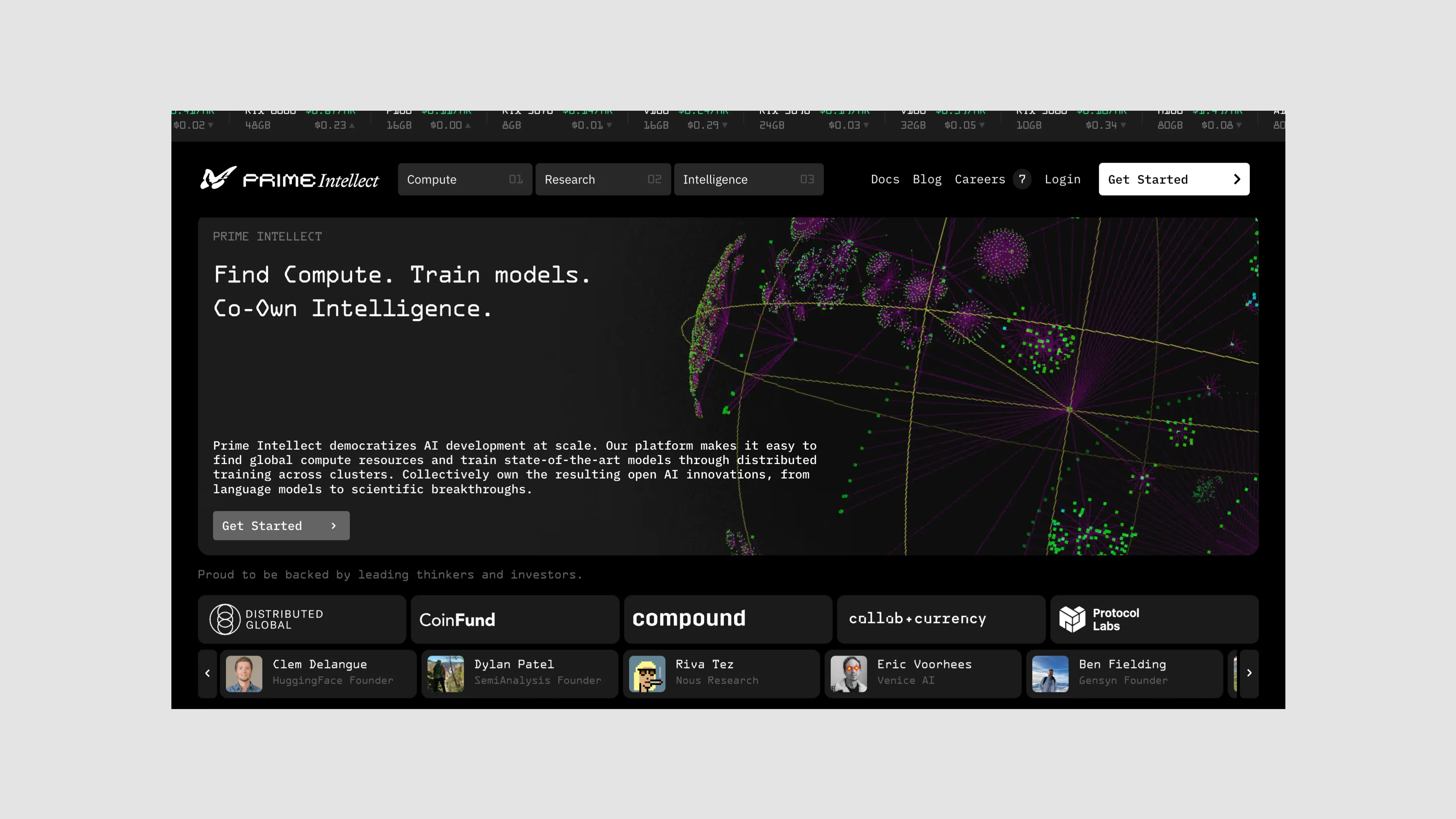Viewport: 1456px width, 819px height.
Task: Go to the Docs page
Action: coord(885,179)
